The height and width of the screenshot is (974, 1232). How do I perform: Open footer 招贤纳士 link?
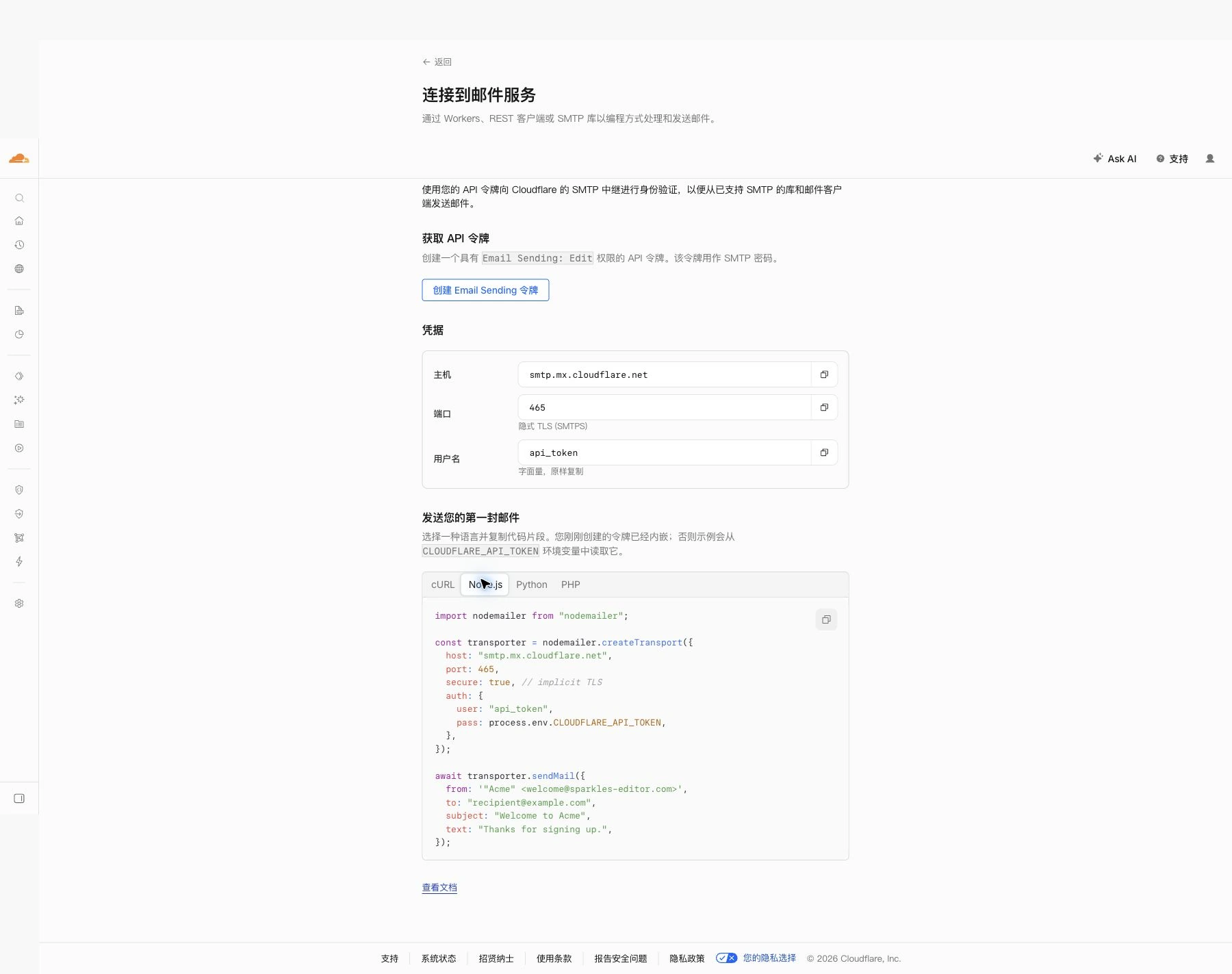click(496, 958)
